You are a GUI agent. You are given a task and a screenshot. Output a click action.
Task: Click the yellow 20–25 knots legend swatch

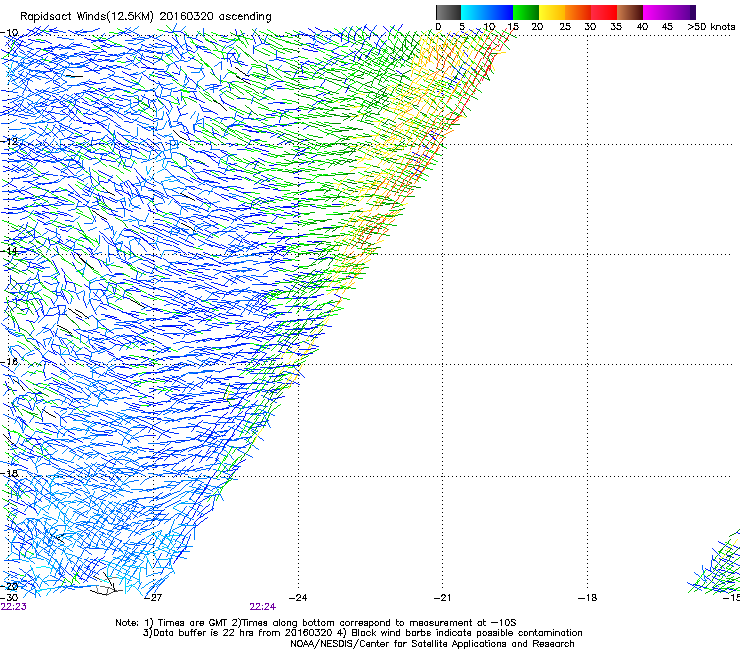(x=552, y=12)
